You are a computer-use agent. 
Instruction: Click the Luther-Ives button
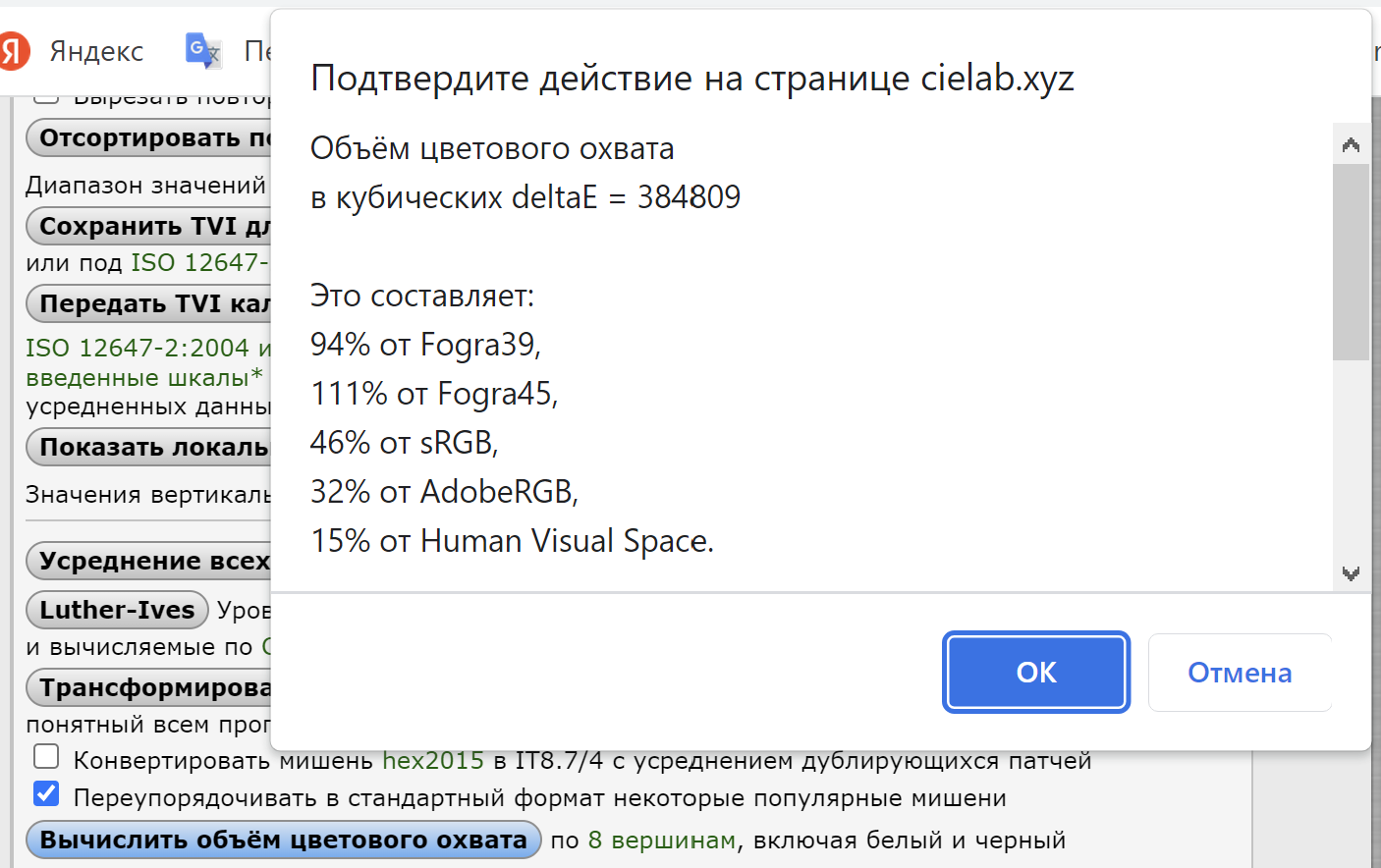click(x=117, y=610)
